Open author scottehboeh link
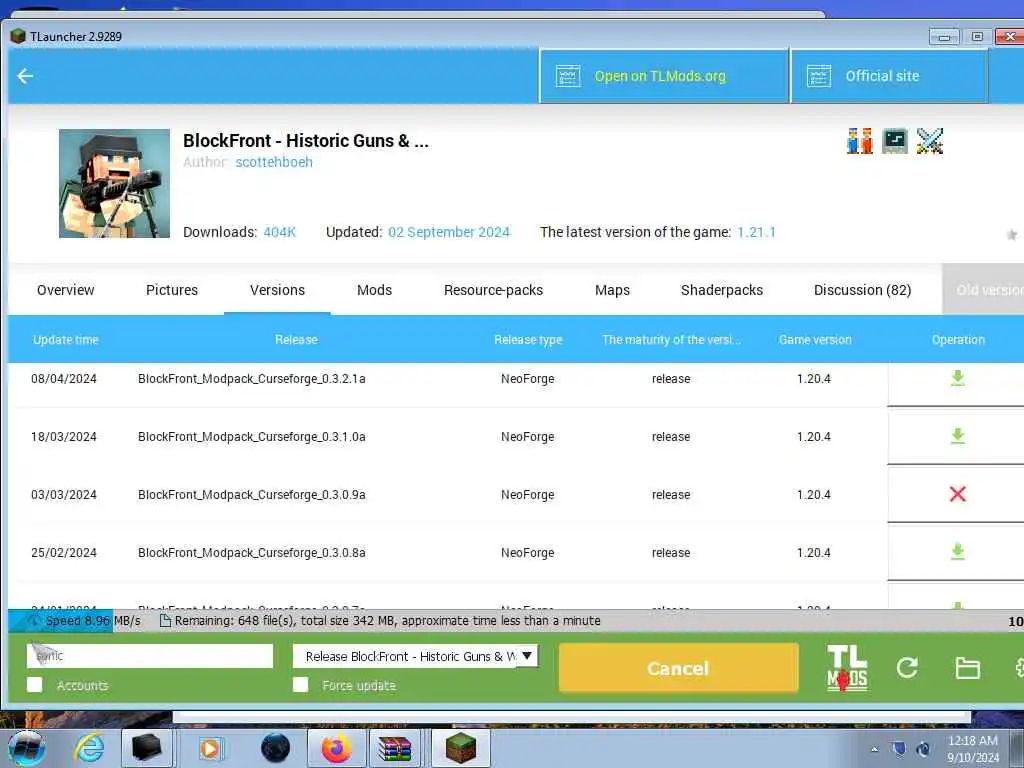Viewport: 1024px width, 768px height. point(274,162)
